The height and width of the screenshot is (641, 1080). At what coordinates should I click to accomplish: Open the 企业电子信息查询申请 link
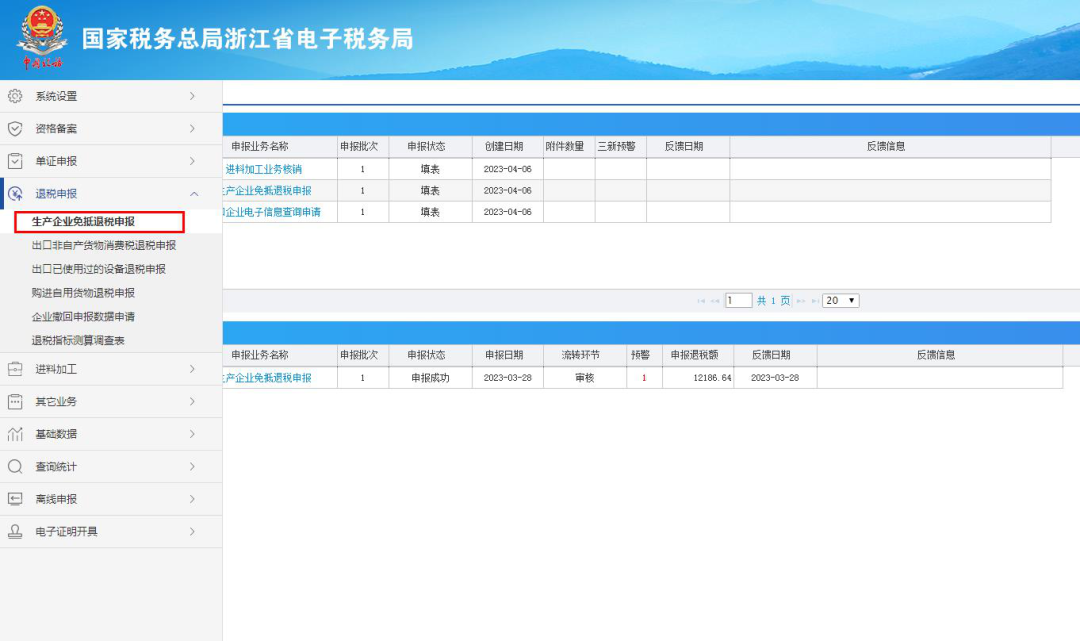click(x=272, y=212)
